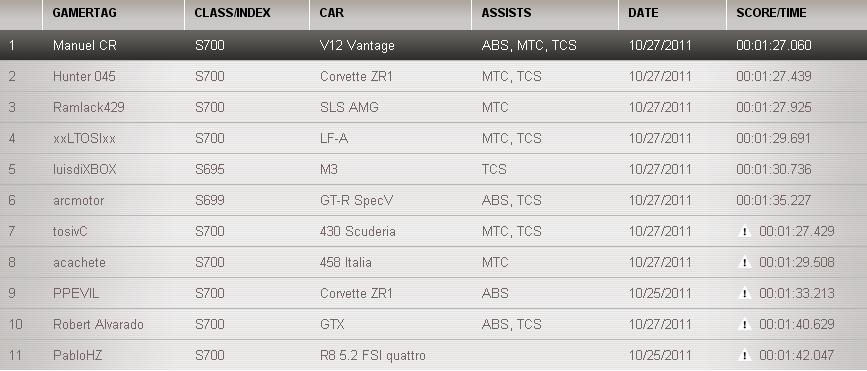Image resolution: width=867 pixels, height=371 pixels.
Task: Click warning icon beside tosivC's time
Action: point(745,232)
